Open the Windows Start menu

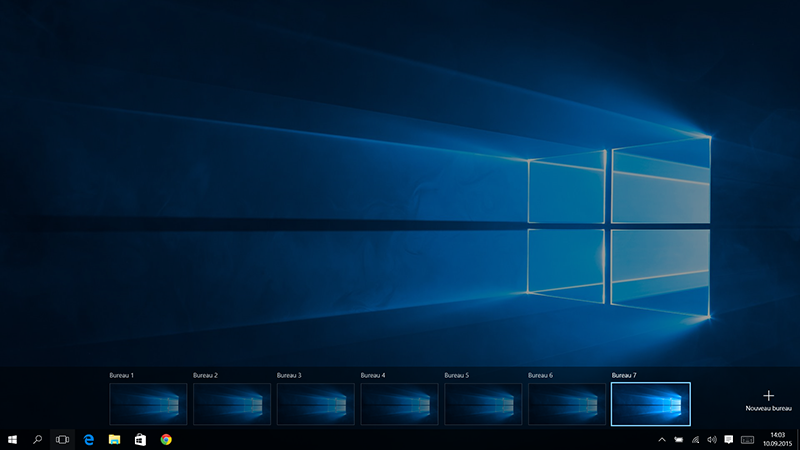pyautogui.click(x=12, y=439)
